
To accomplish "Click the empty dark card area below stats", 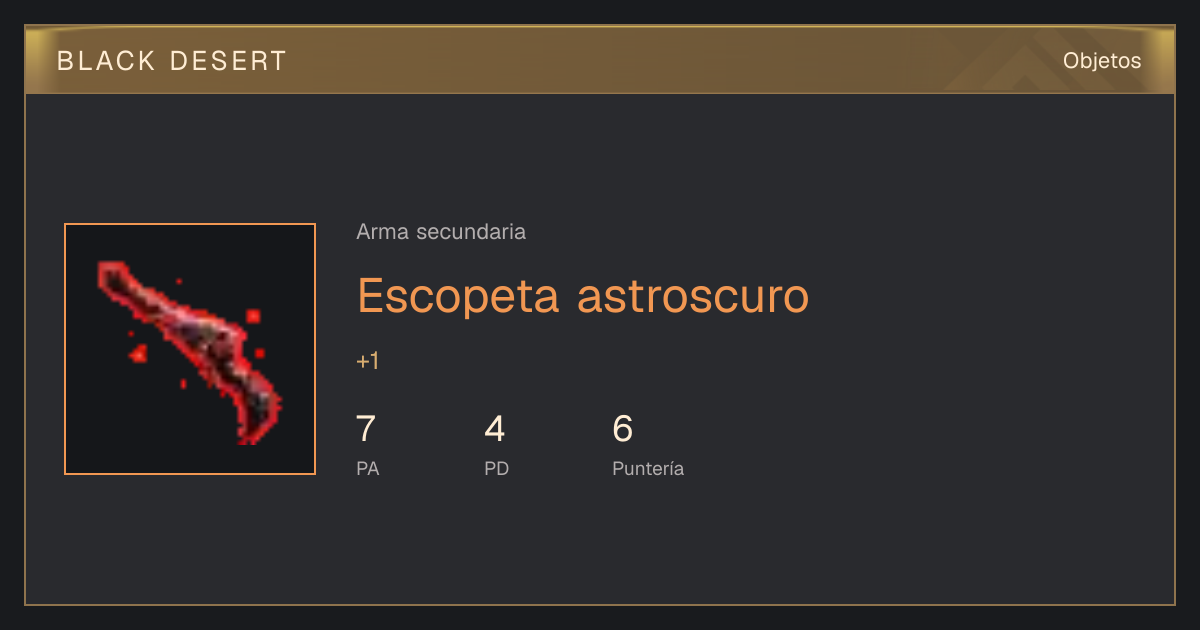I will pos(600,545).
